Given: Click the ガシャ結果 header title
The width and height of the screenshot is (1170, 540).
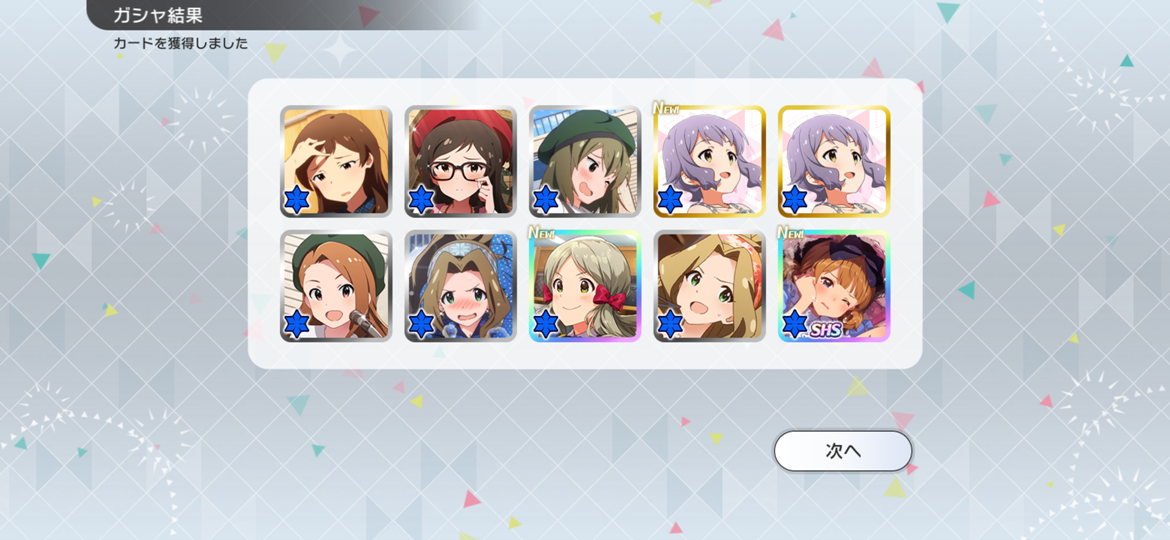Looking at the screenshot, I should pyautogui.click(x=158, y=14).
